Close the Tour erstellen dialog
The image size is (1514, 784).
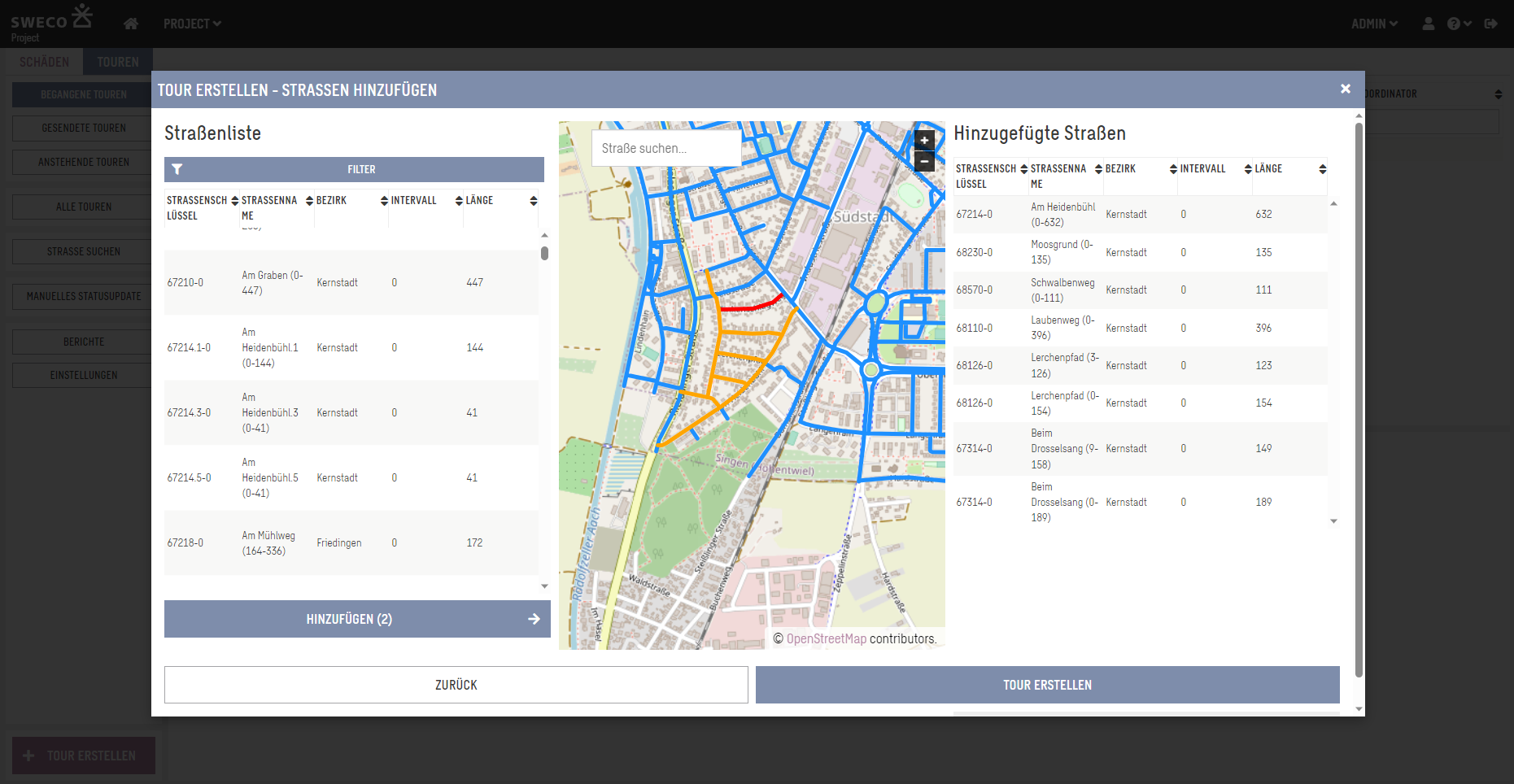pos(1346,89)
